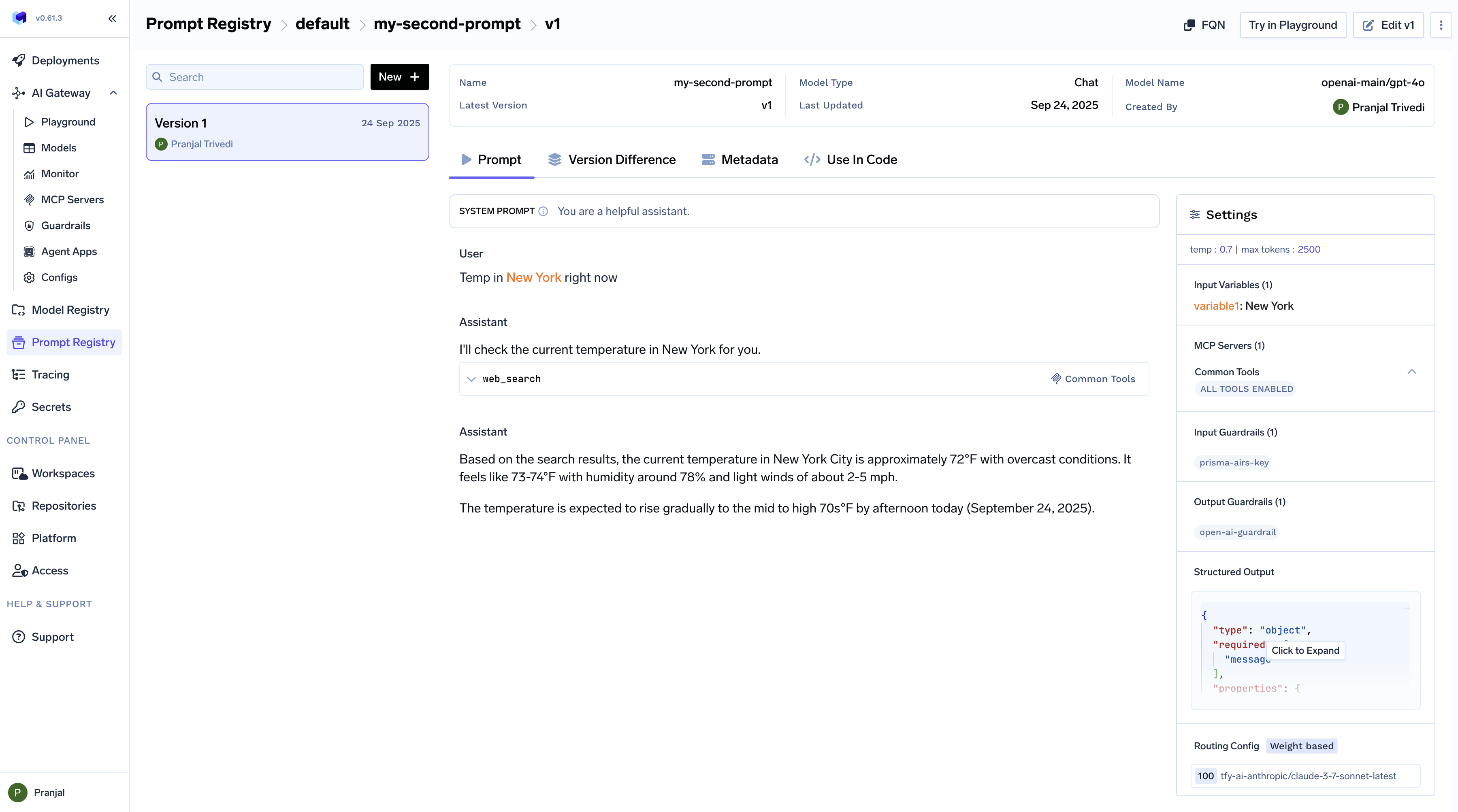Click the system prompt info icon
1458x812 pixels.
(543, 211)
